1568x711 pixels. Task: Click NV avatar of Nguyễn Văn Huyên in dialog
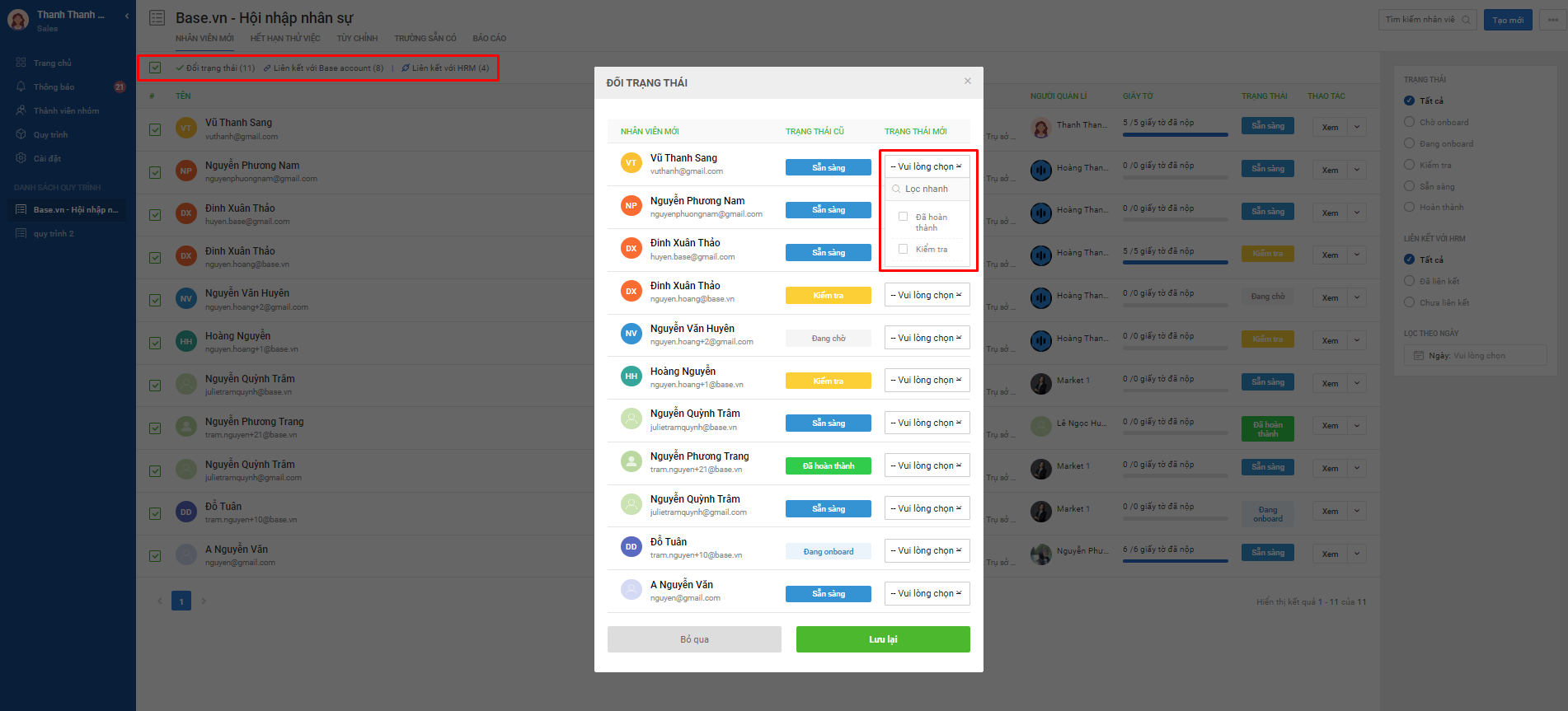point(631,334)
